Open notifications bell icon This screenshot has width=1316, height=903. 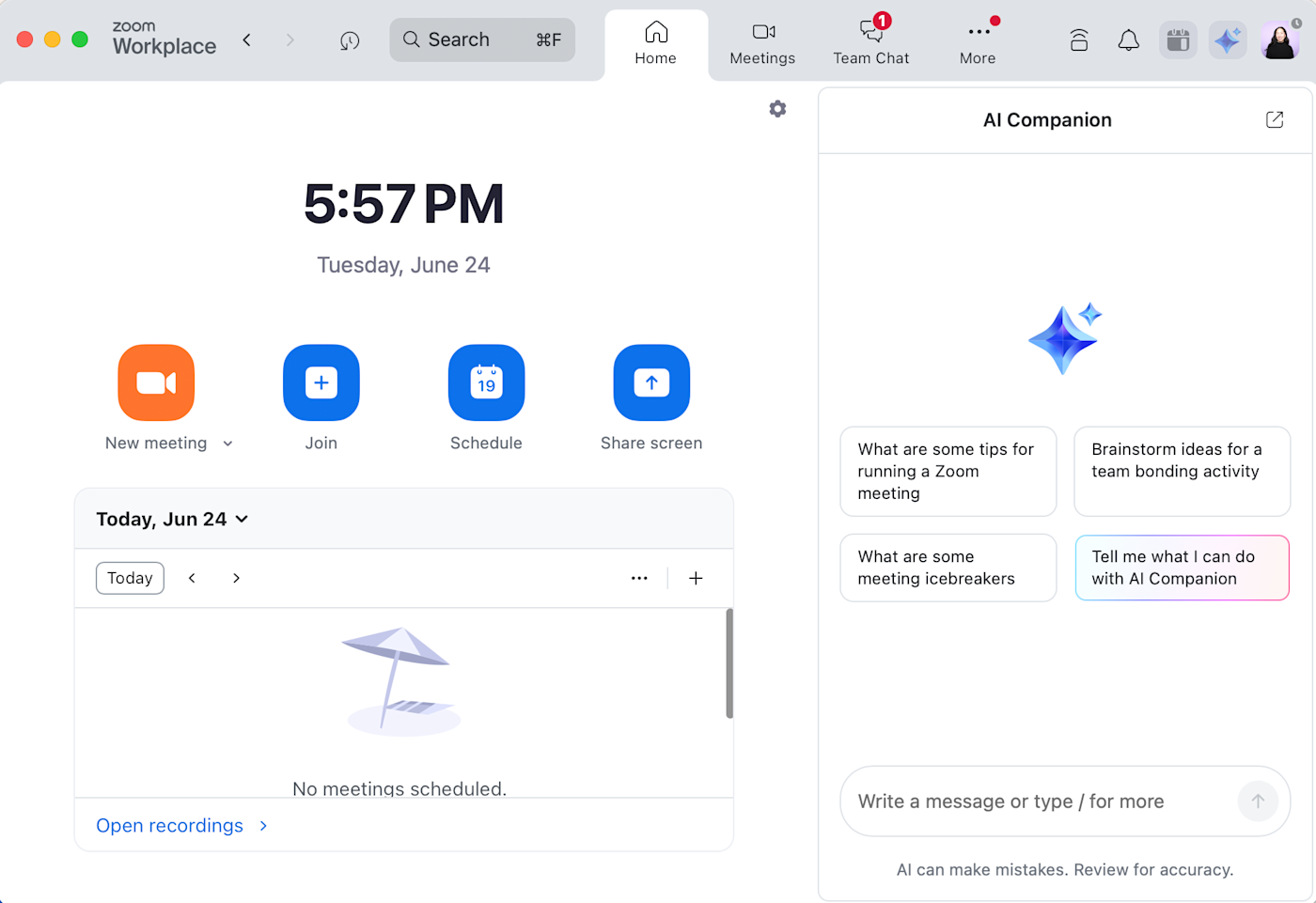coord(1128,40)
